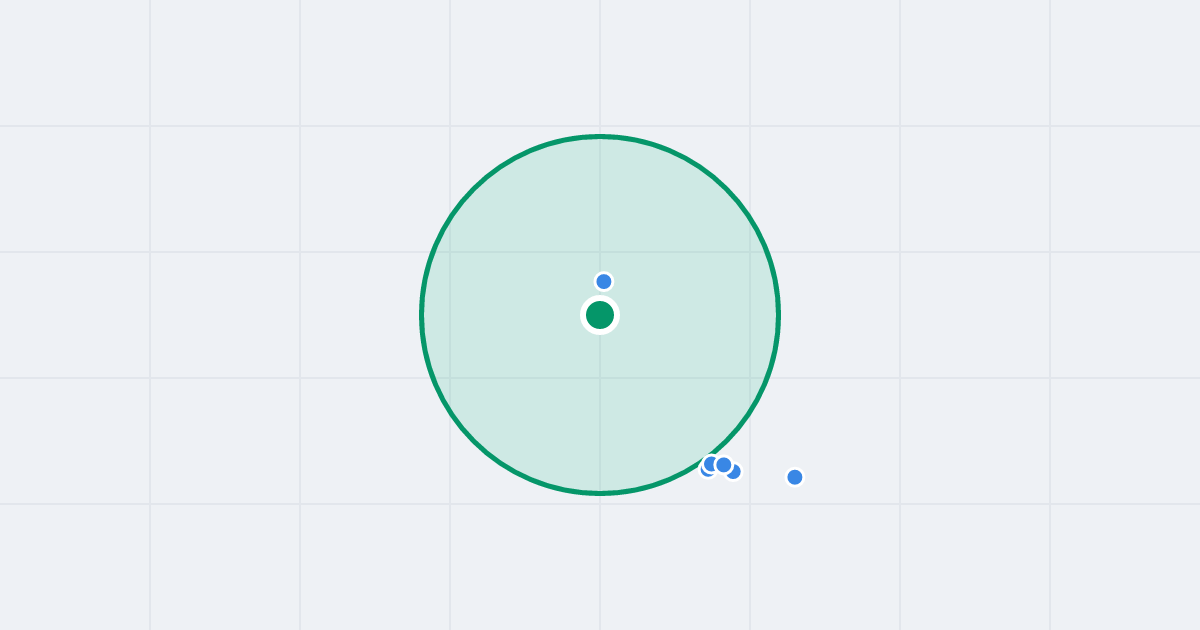The image size is (1200, 630).
Task: Select the blue dot just above the green center marker
Action: [x=604, y=281]
